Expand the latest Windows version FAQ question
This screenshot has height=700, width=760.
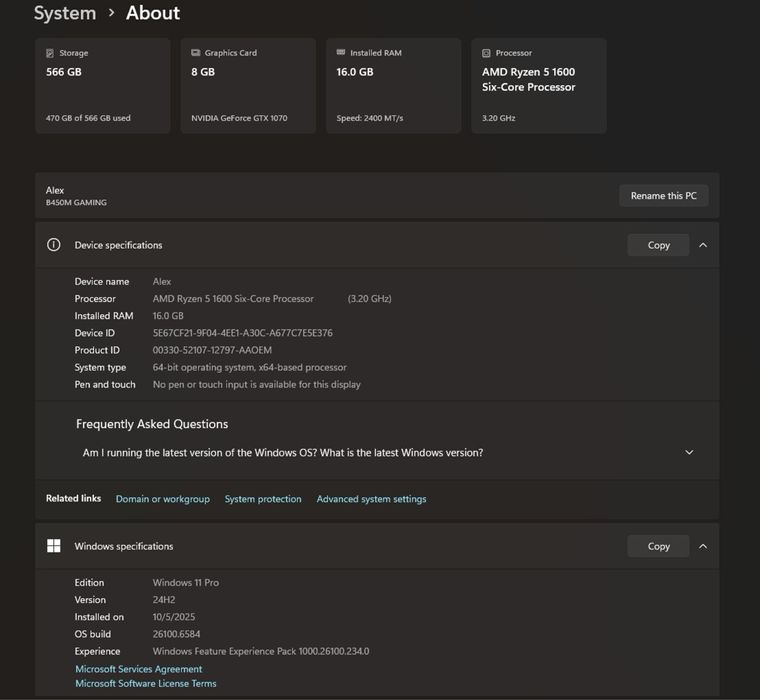tap(689, 453)
